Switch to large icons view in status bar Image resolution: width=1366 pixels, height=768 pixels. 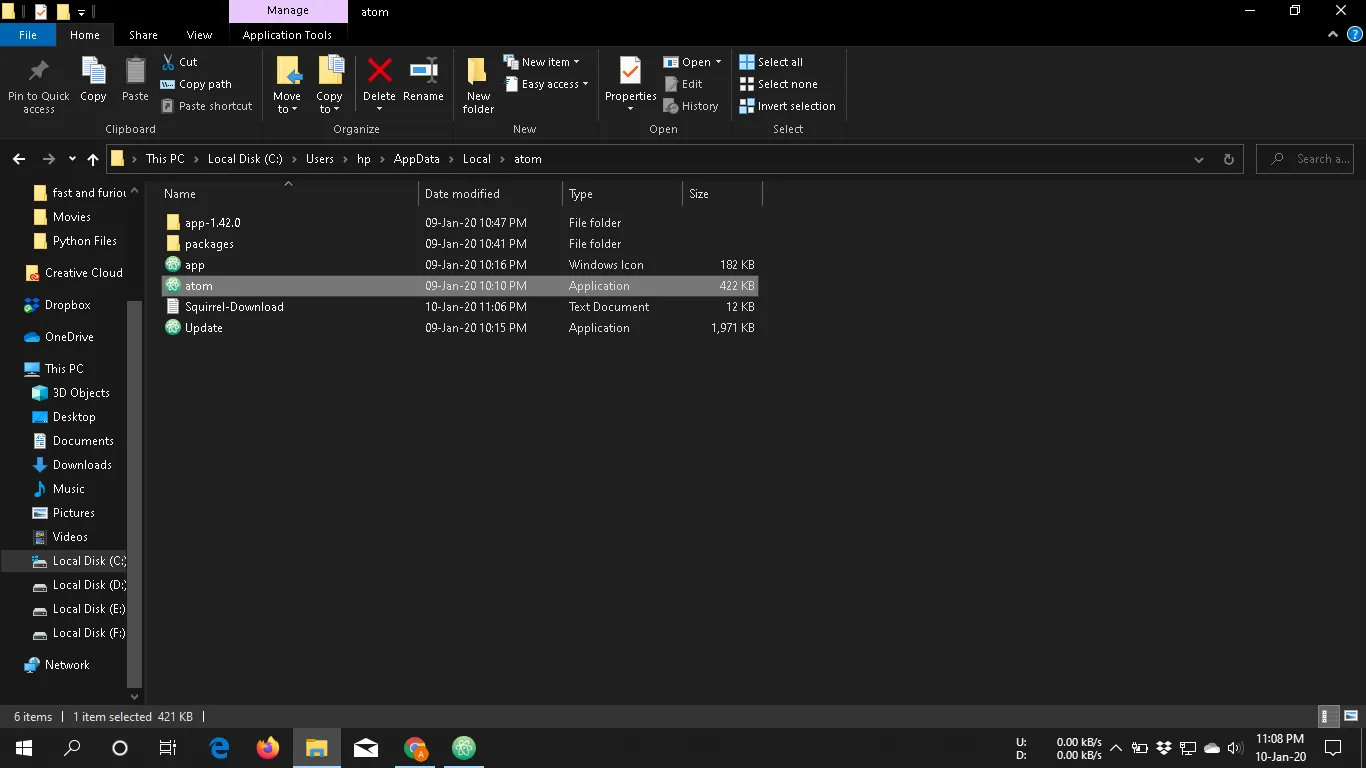(1351, 717)
